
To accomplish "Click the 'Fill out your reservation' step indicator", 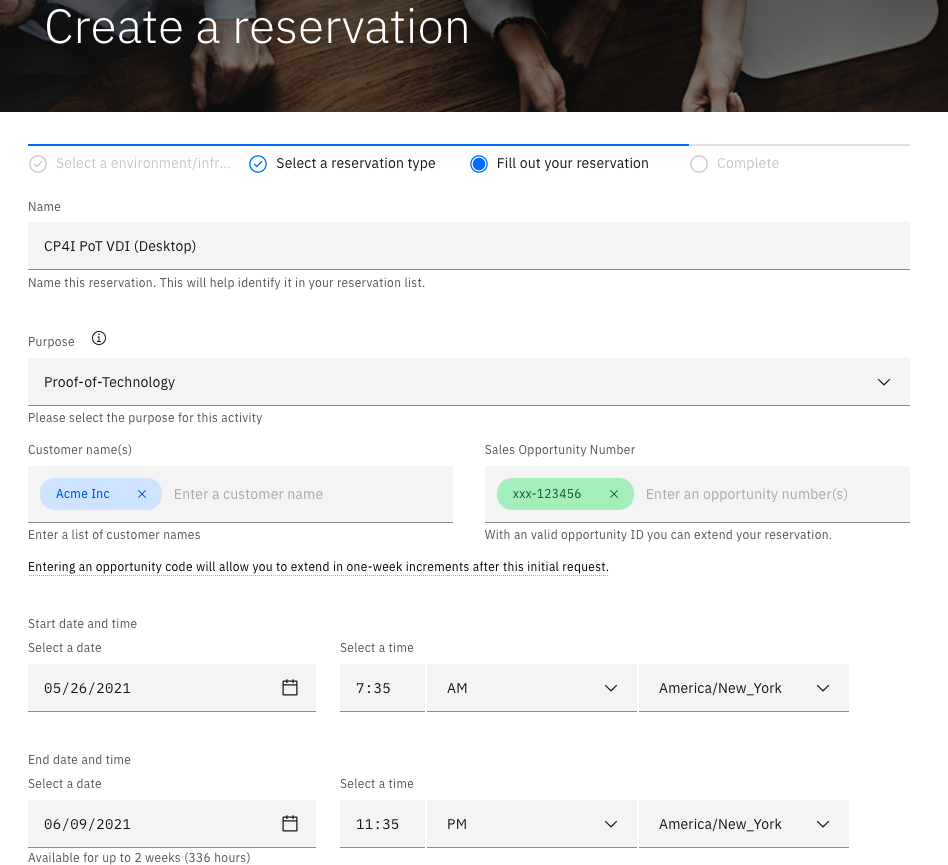I will (479, 164).
